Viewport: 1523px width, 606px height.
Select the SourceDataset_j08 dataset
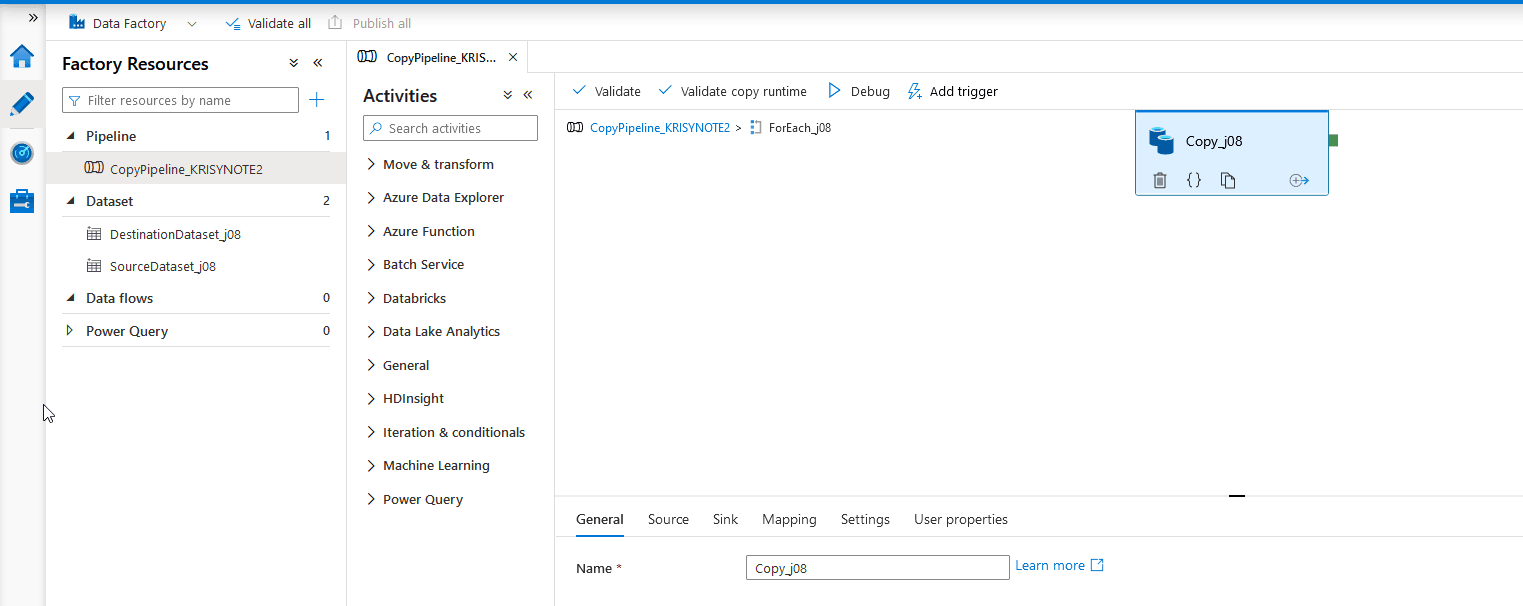pyautogui.click(x=162, y=266)
